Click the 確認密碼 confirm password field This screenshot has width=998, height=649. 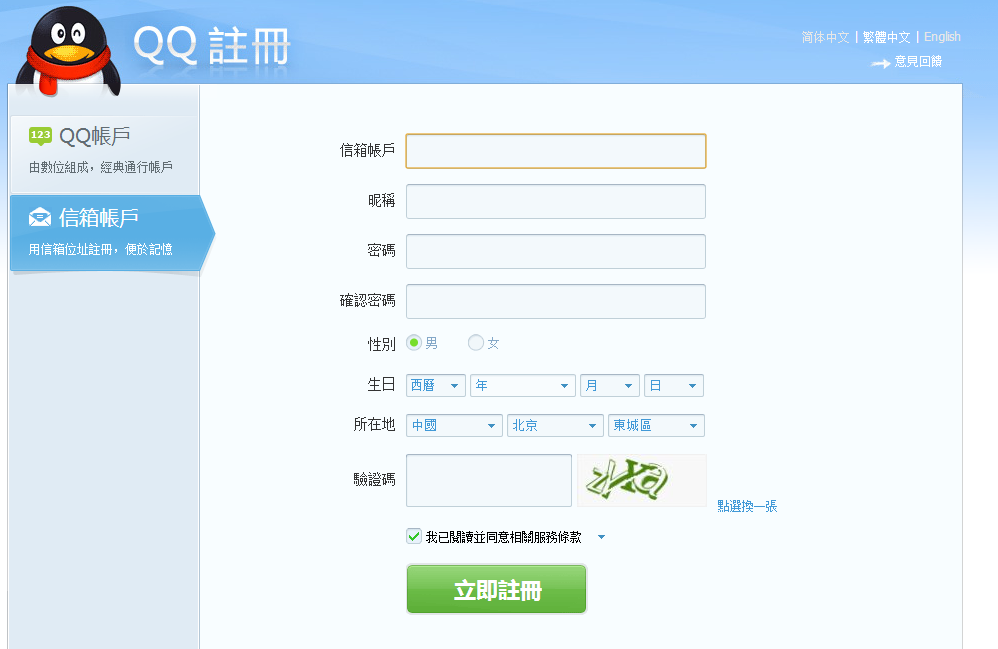coord(556,302)
